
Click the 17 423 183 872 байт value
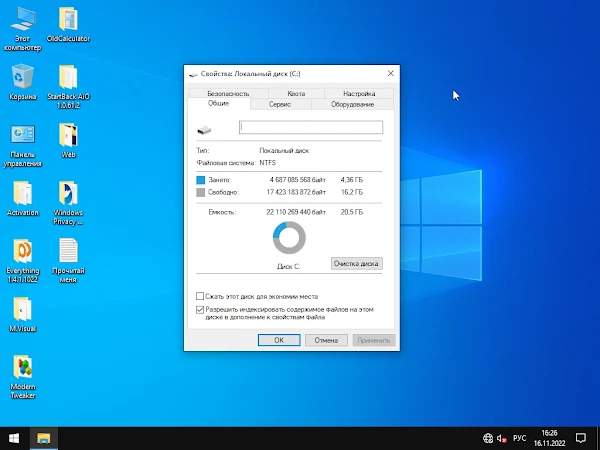pyautogui.click(x=296, y=192)
